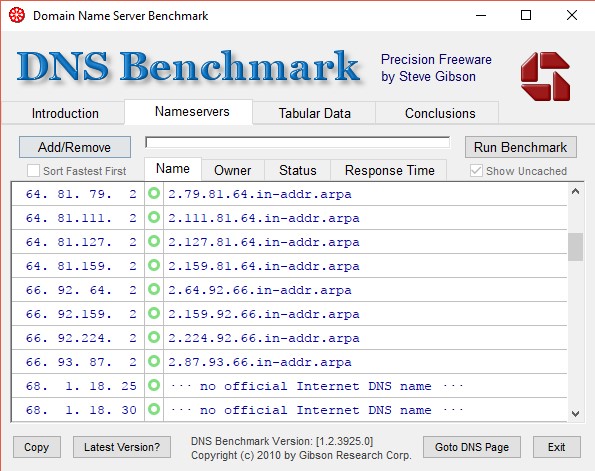The width and height of the screenshot is (595, 471).
Task: Click green status circle for 68.1.18.30
Action: click(154, 409)
